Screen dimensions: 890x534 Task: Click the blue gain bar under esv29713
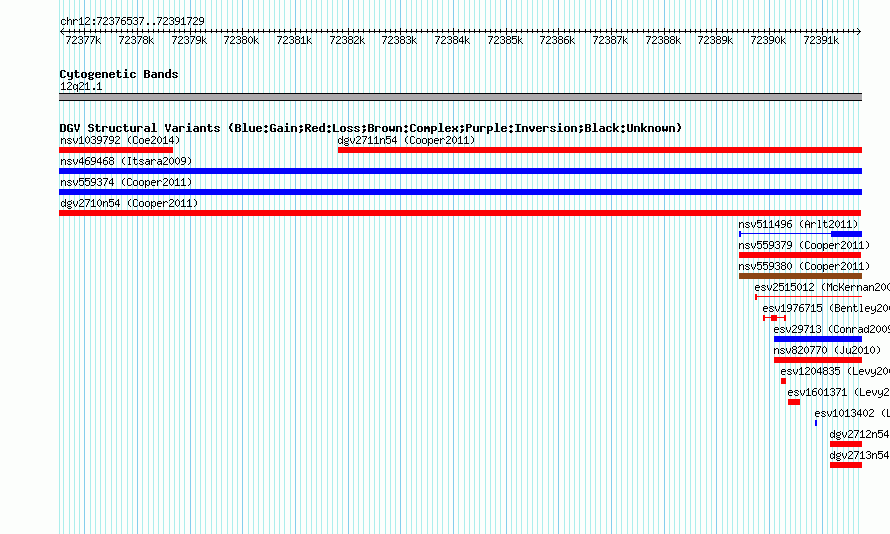pos(818,339)
